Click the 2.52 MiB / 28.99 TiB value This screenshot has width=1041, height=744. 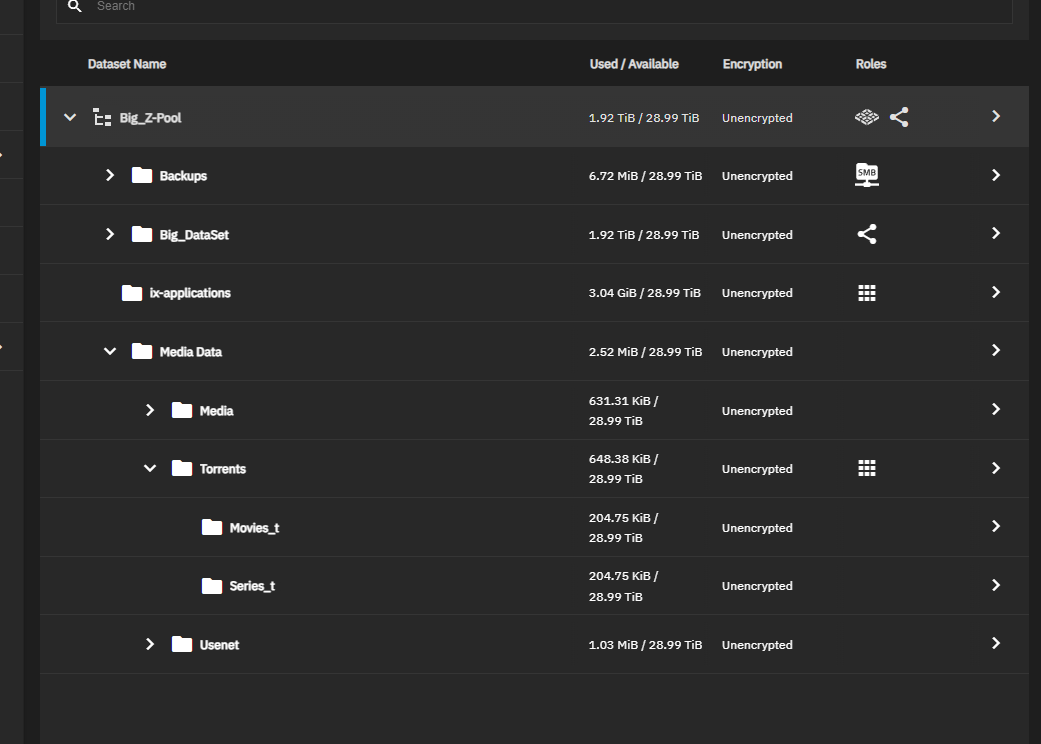point(645,352)
